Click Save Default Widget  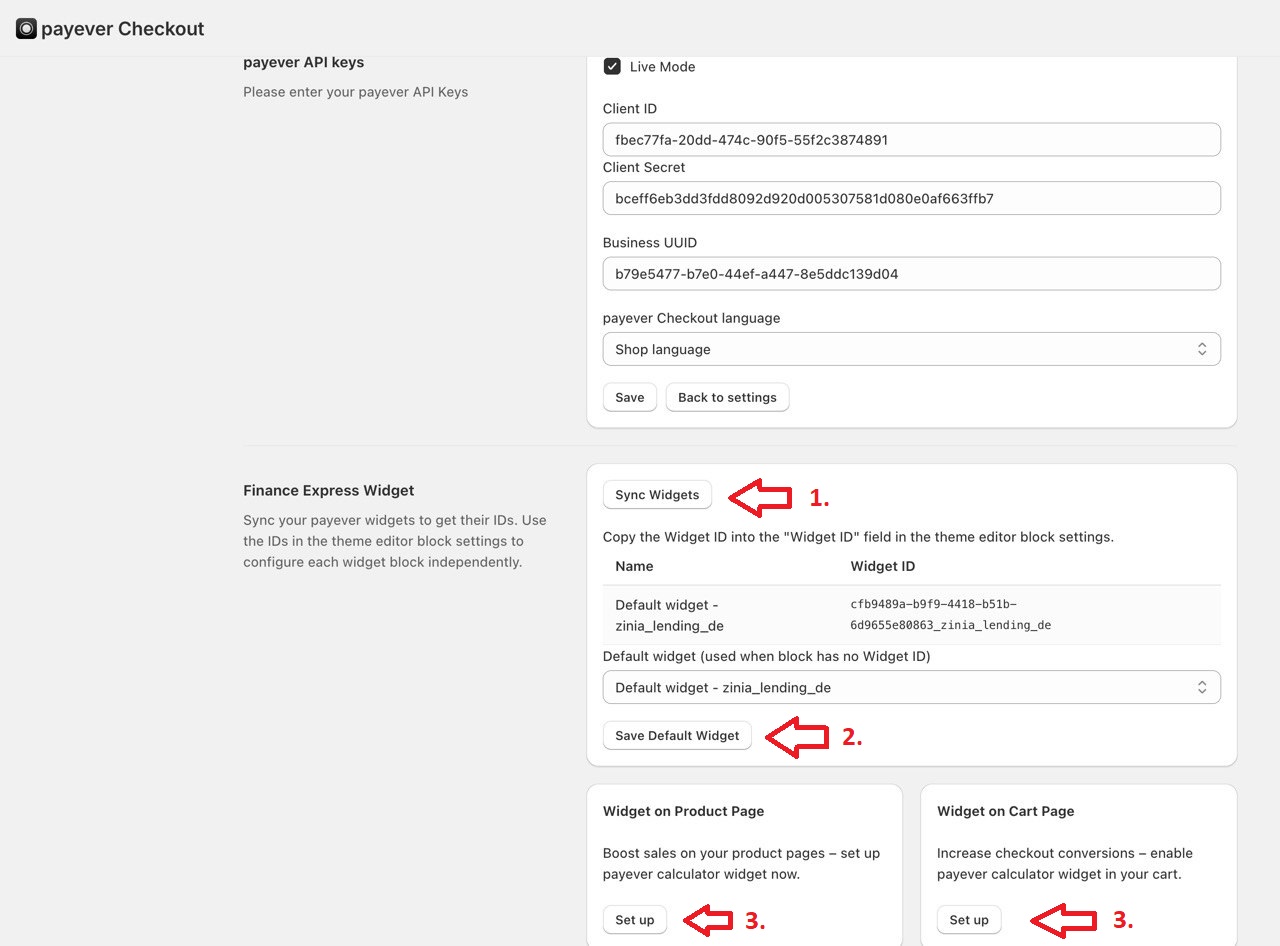(677, 735)
